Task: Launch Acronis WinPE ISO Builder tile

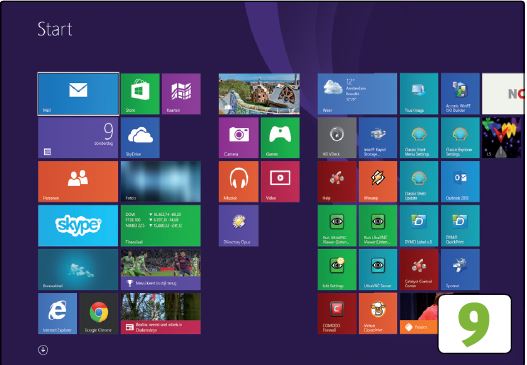Action: click(460, 94)
